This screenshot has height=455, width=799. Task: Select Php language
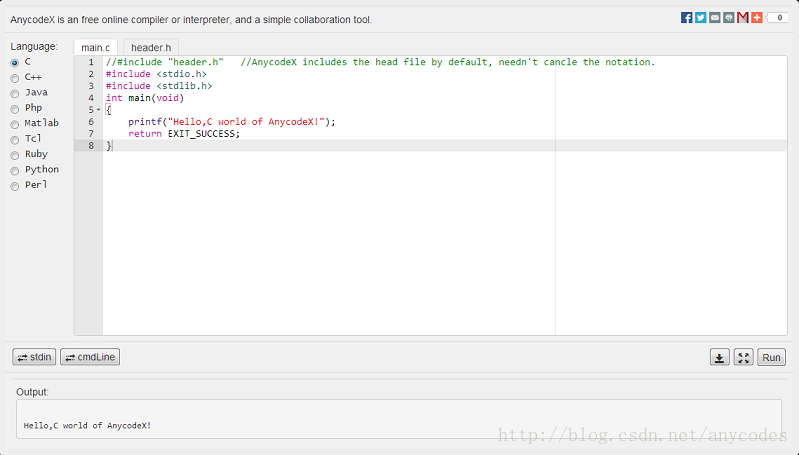point(15,109)
